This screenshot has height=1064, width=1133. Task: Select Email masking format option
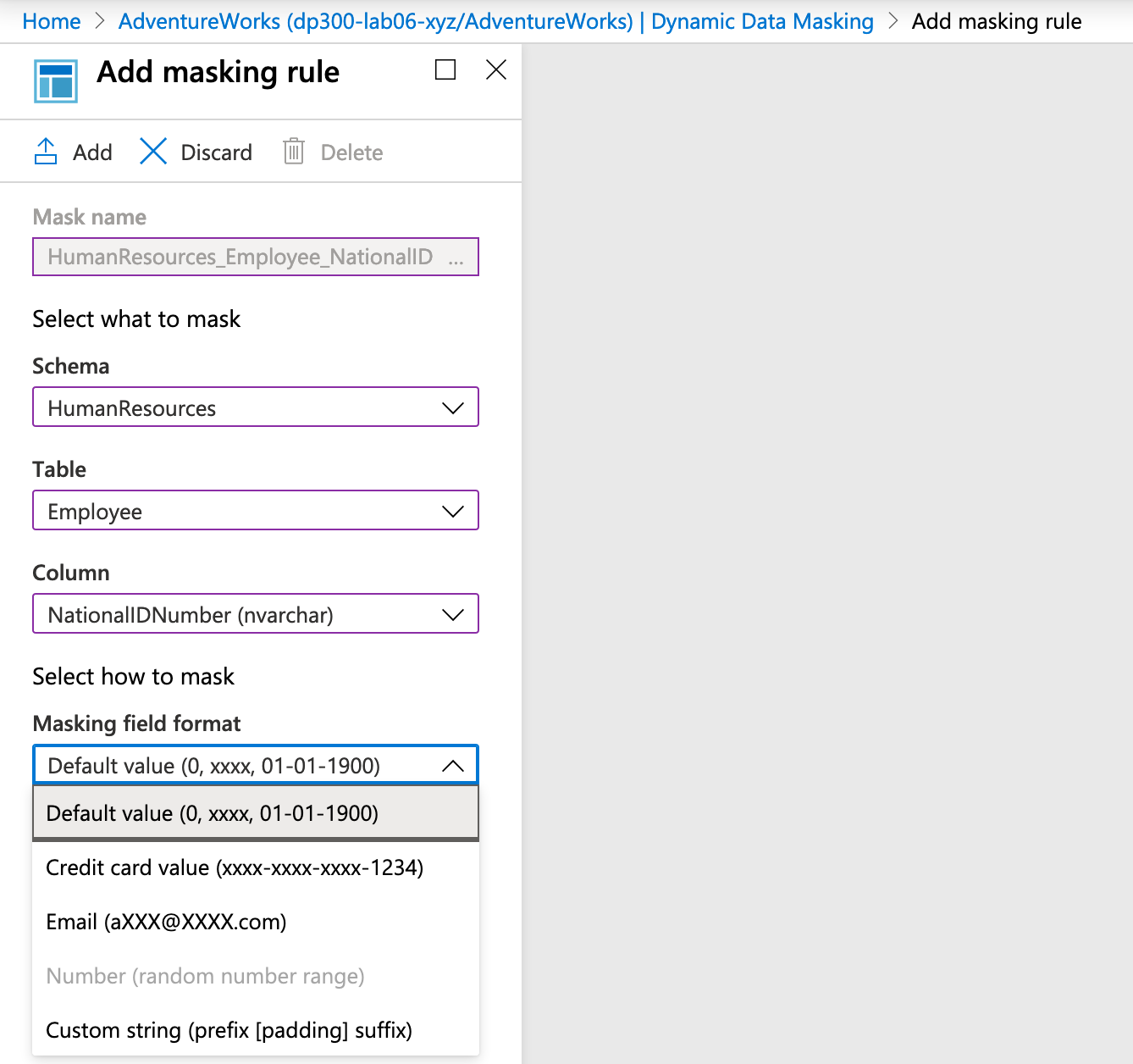[166, 922]
